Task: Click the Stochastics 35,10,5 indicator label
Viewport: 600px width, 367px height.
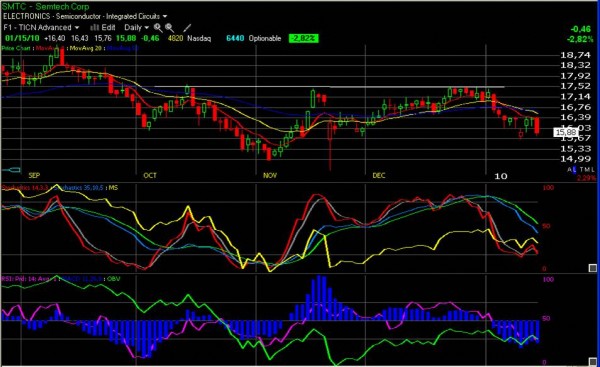Action: (x=78, y=188)
